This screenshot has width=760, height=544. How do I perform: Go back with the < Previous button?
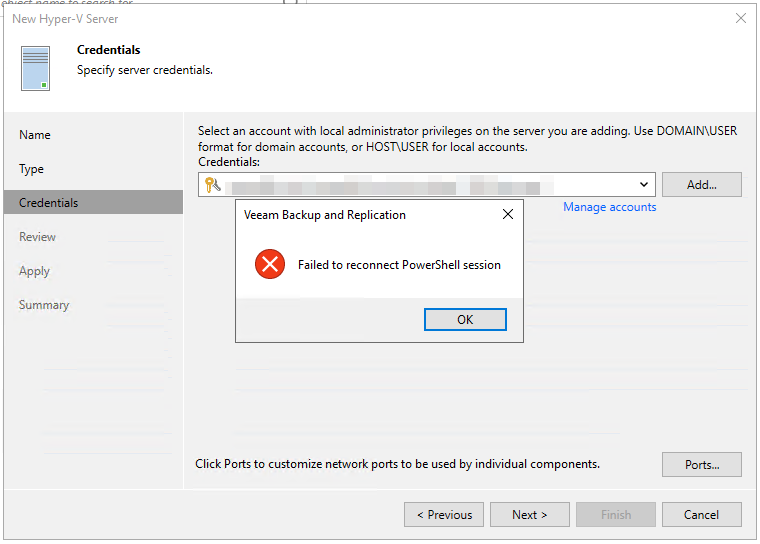point(443,514)
